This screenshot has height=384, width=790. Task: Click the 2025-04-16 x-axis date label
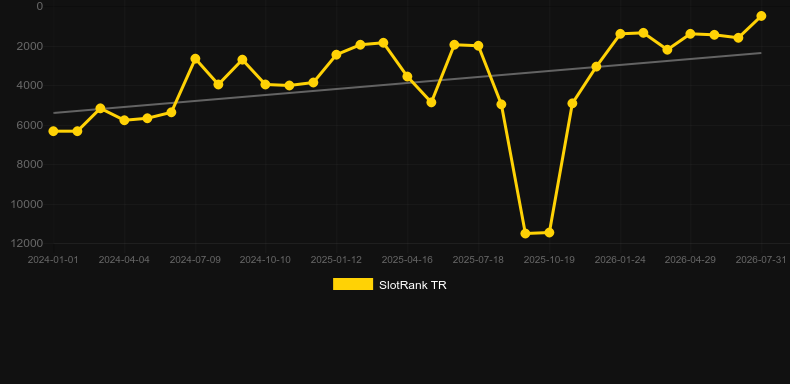point(407,260)
